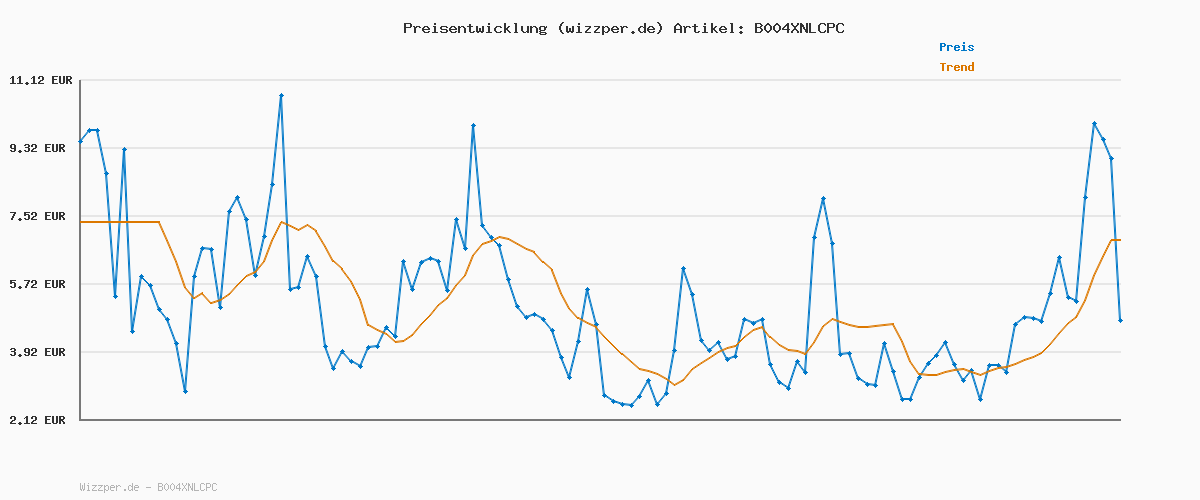Screen dimensions: 1200x500
Task: Click the Trend legend label
Action: click(956, 67)
